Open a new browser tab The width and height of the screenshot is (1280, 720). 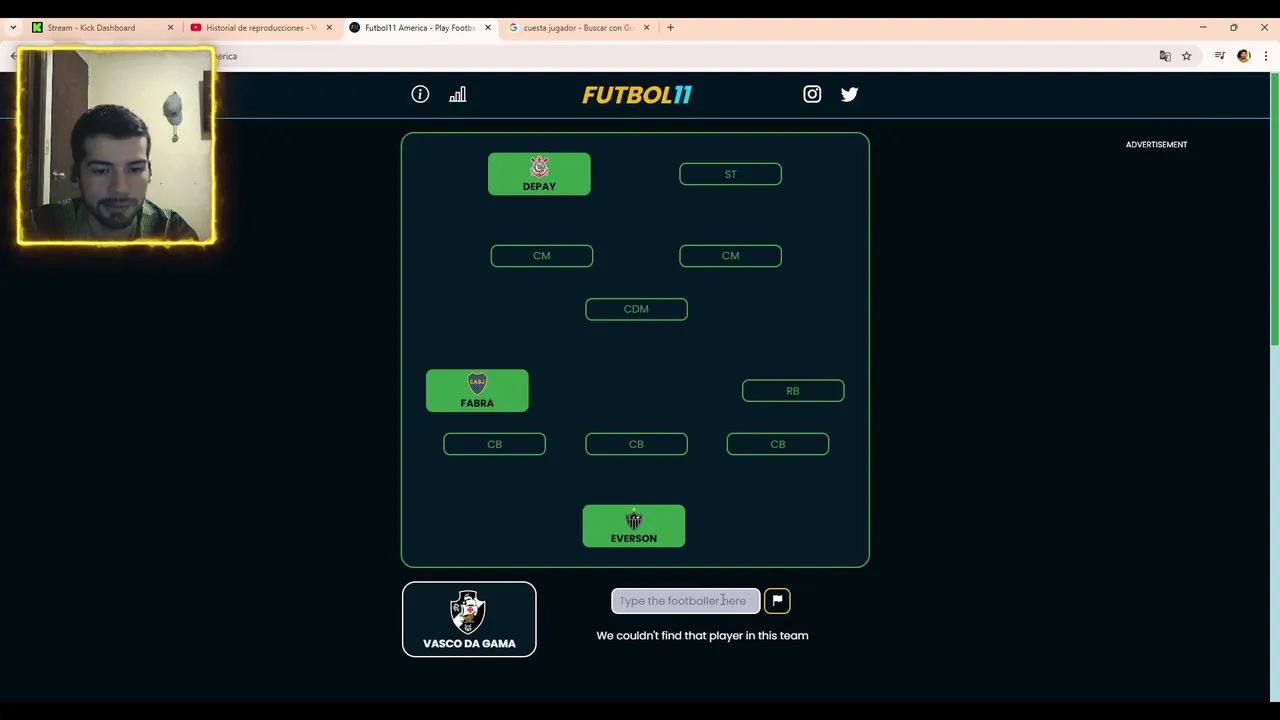(670, 27)
